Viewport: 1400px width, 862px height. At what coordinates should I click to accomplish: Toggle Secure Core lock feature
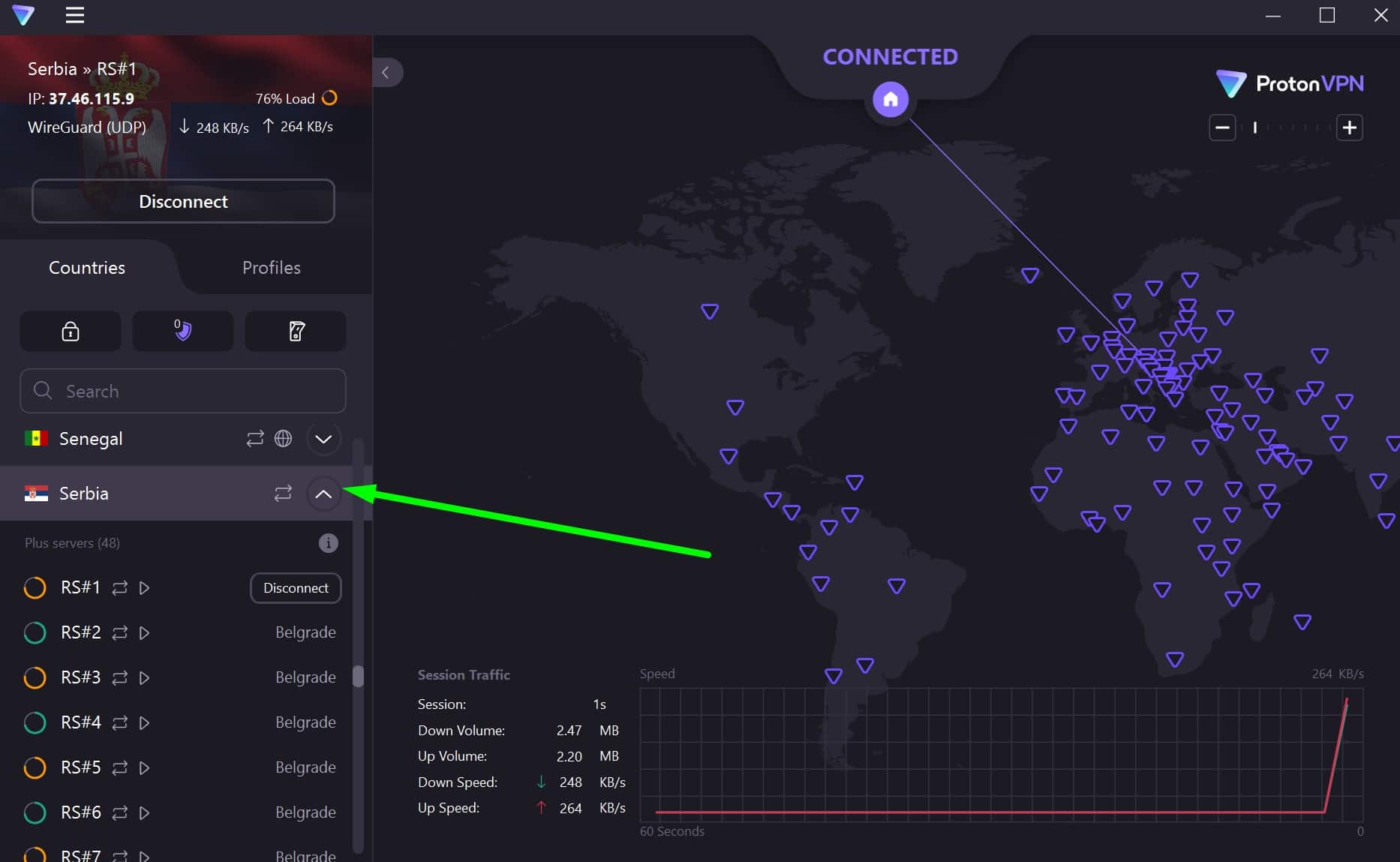(71, 331)
